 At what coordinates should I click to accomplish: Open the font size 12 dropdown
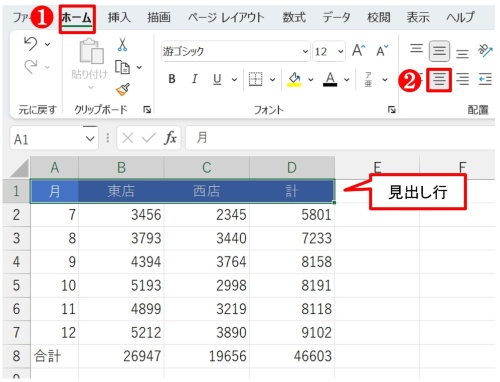pos(340,52)
